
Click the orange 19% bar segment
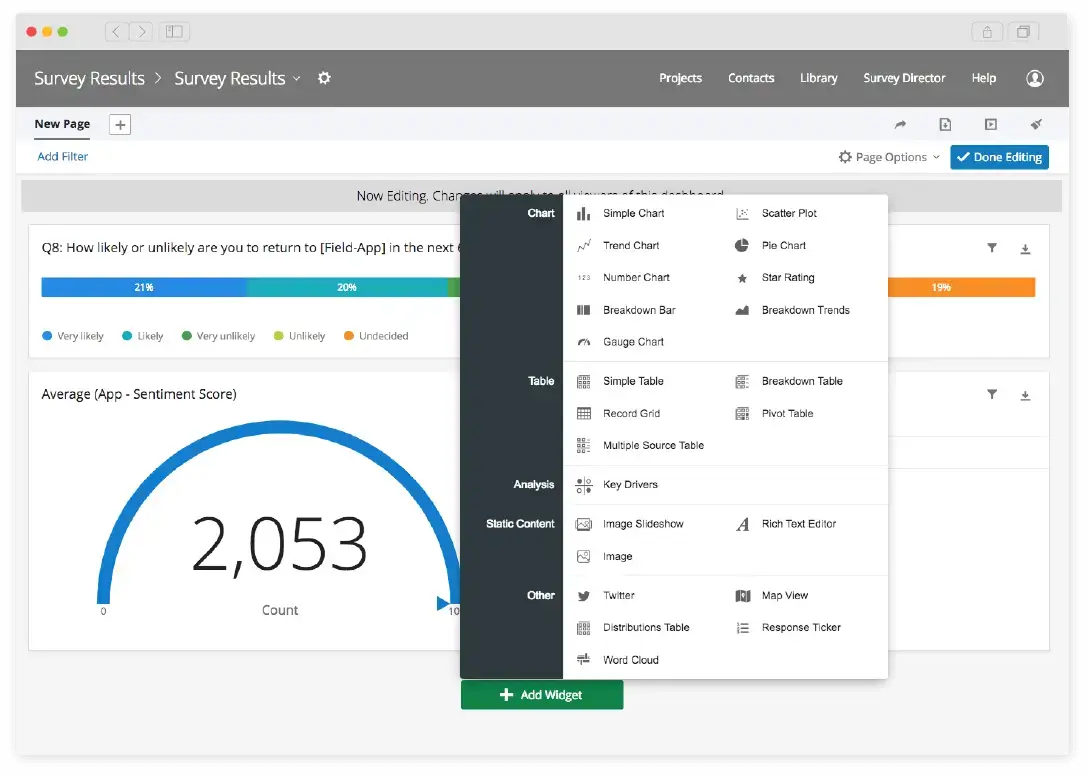click(x=962, y=287)
